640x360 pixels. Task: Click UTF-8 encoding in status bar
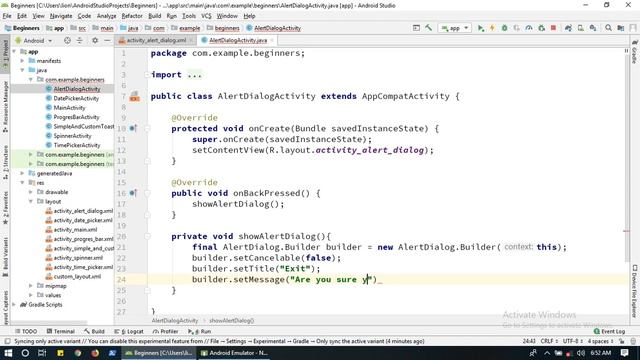[572, 341]
